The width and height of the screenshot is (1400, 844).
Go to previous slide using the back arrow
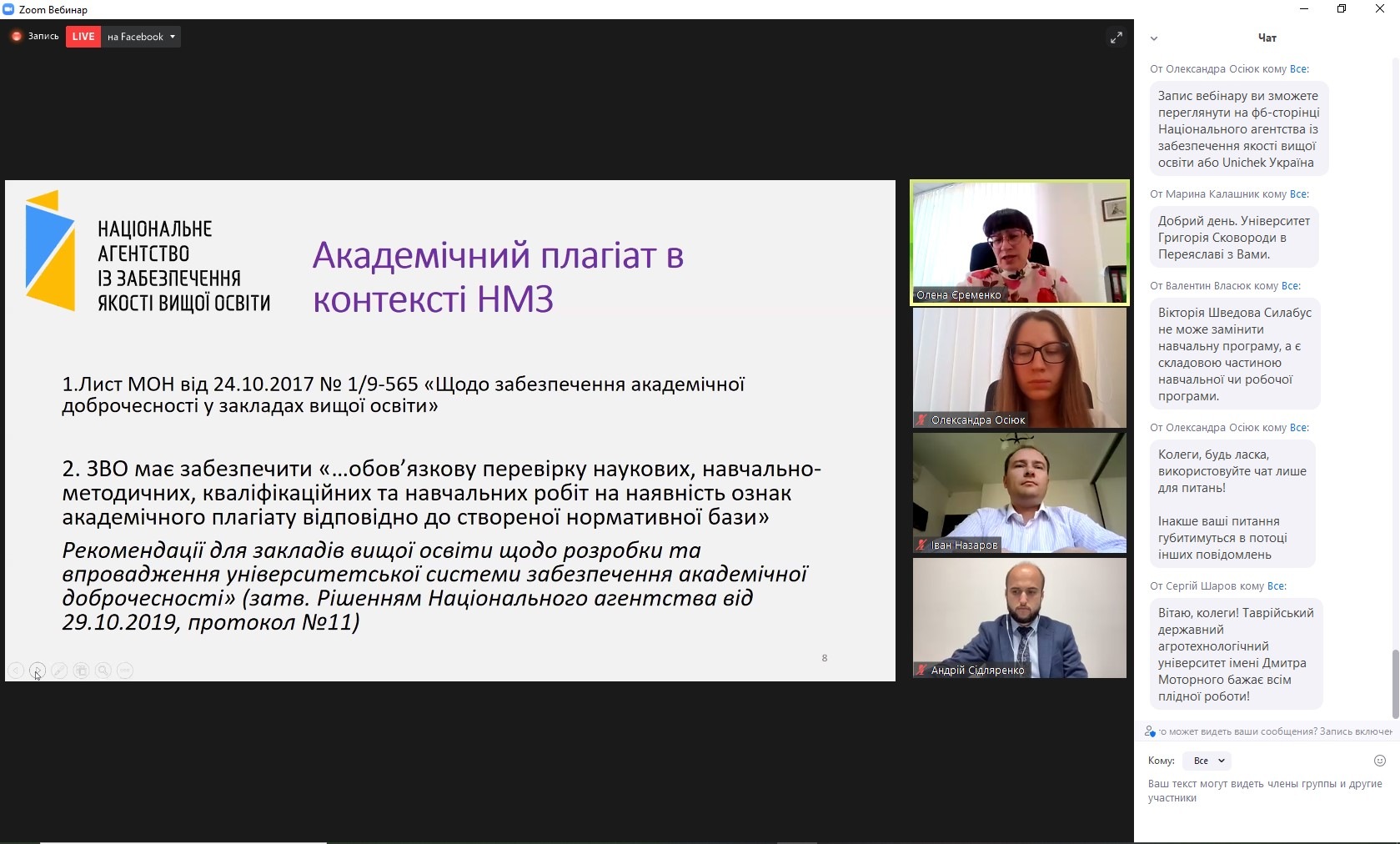pos(15,671)
